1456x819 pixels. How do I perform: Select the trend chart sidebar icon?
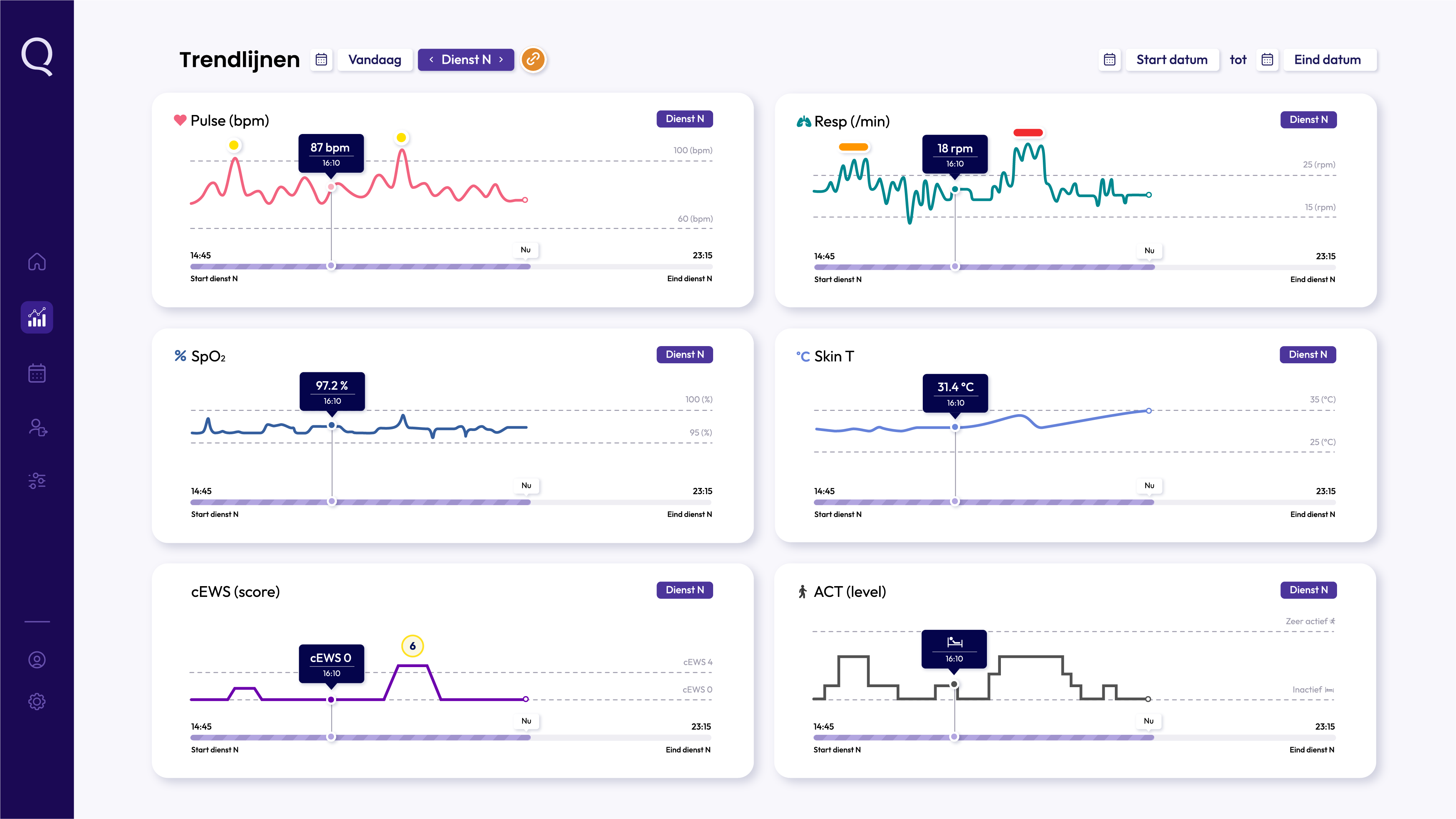[37, 317]
